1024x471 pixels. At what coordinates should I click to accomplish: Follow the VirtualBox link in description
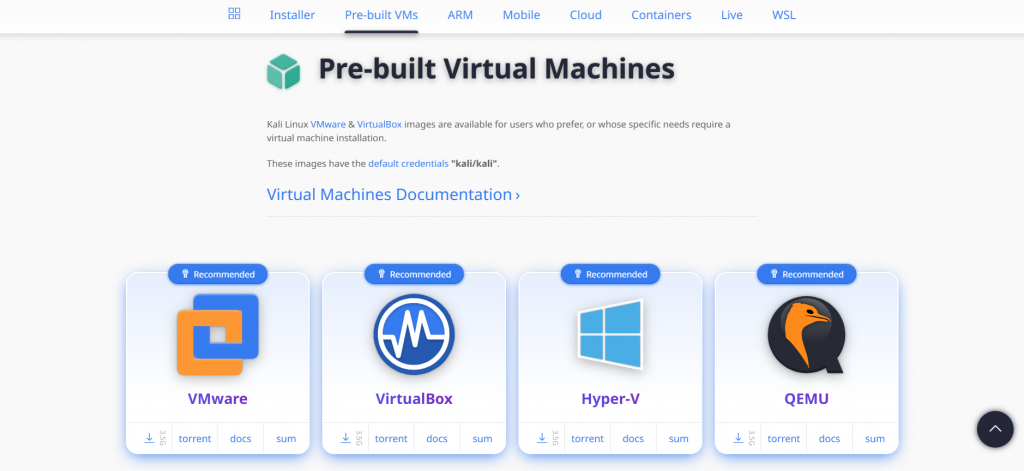click(379, 124)
